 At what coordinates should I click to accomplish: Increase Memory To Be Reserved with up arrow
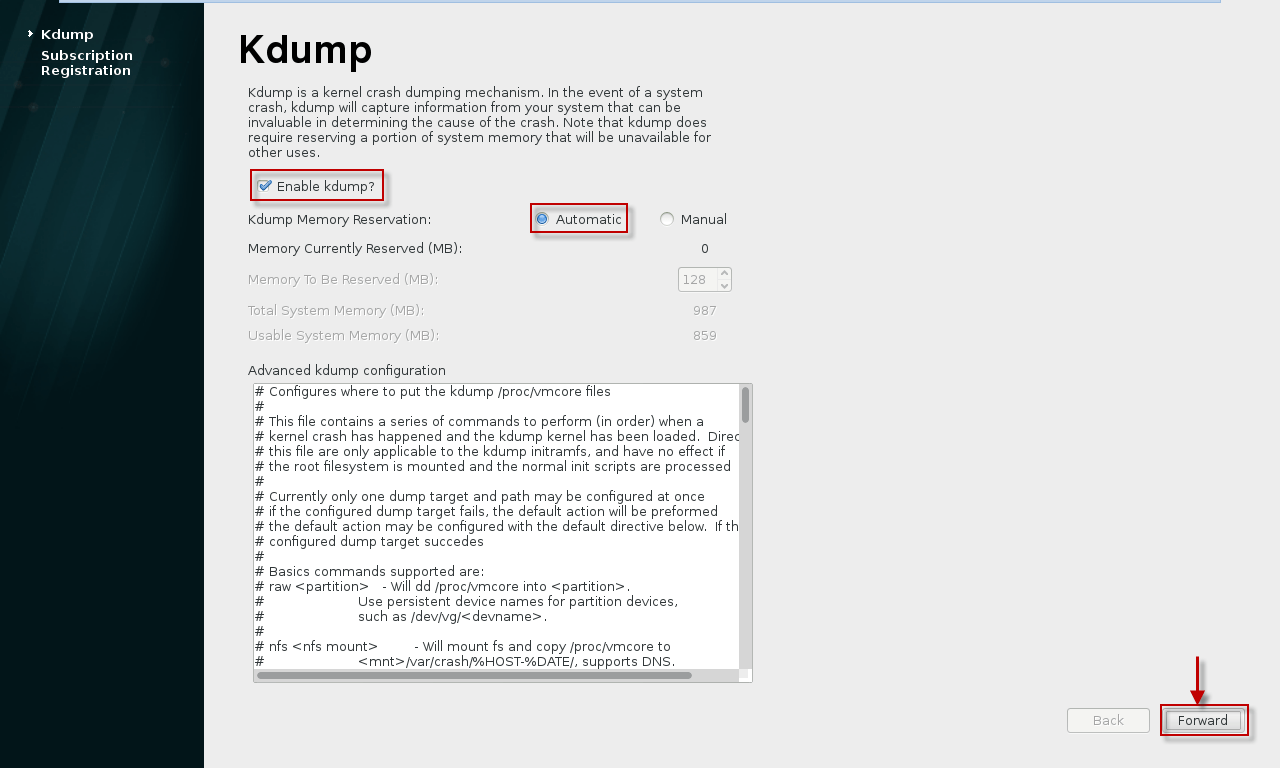coord(724,274)
